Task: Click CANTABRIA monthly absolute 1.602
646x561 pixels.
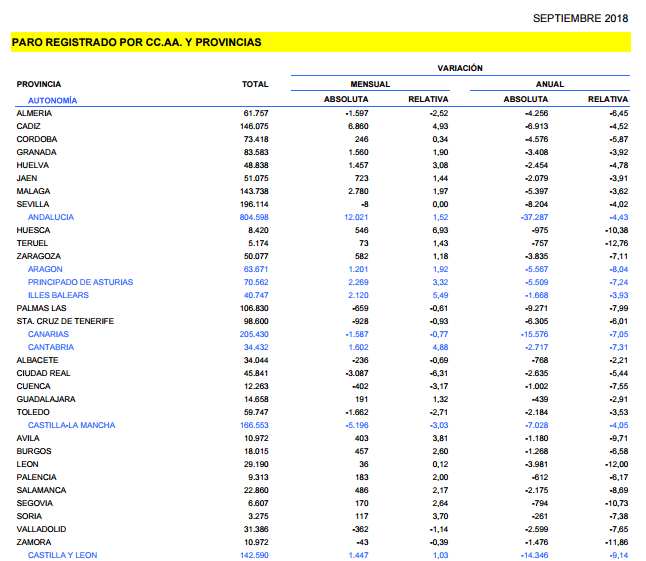Action: pos(358,347)
